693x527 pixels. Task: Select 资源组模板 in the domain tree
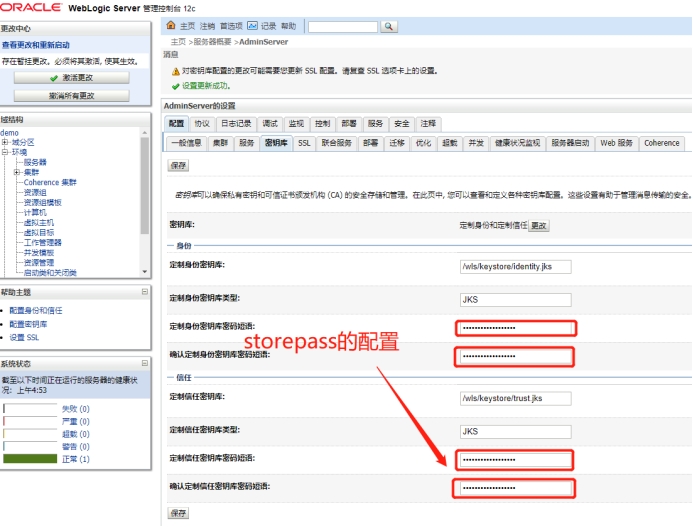pos(42,202)
